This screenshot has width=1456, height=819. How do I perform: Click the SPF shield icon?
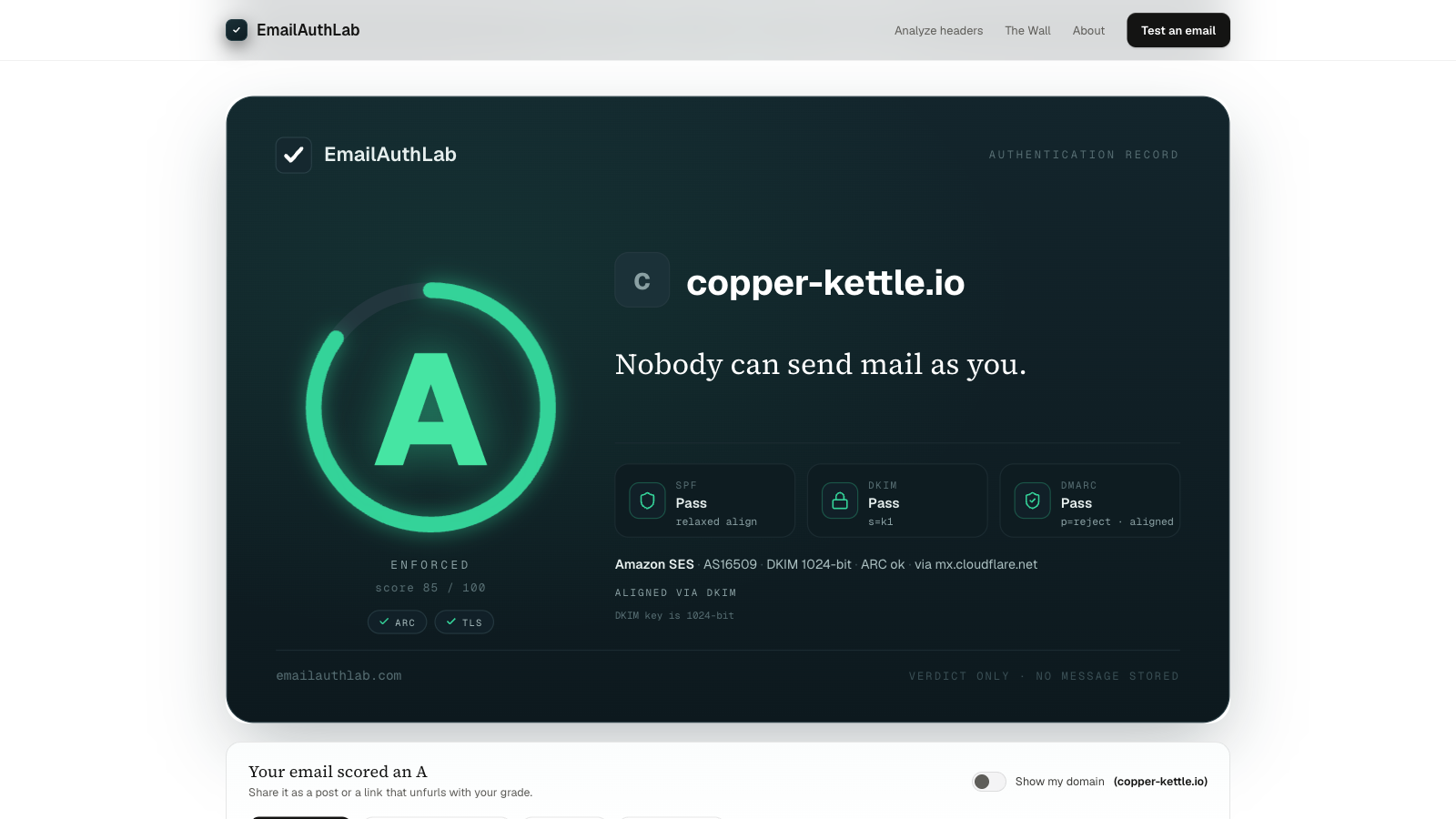point(647,500)
